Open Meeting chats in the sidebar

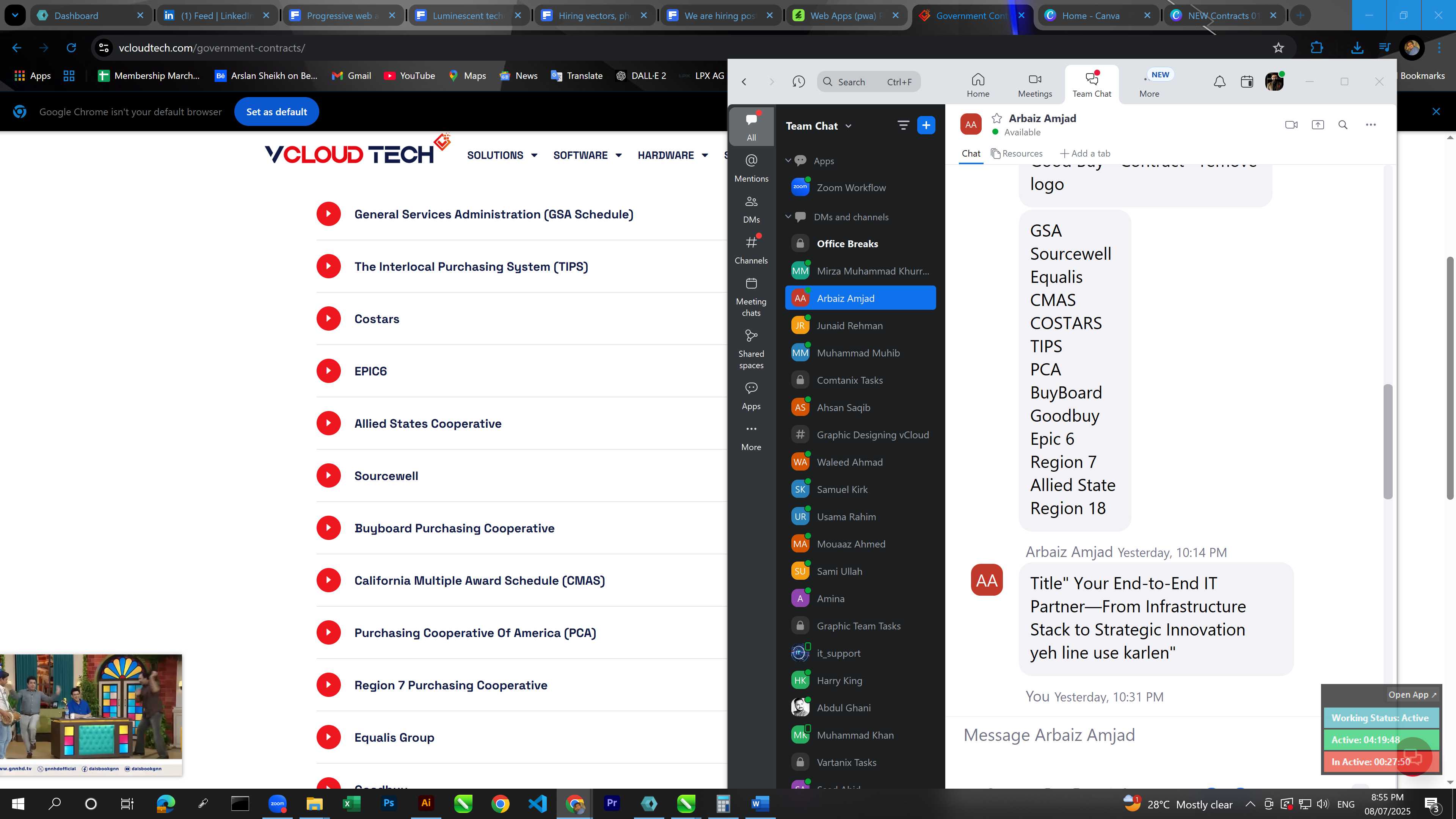tap(751, 297)
